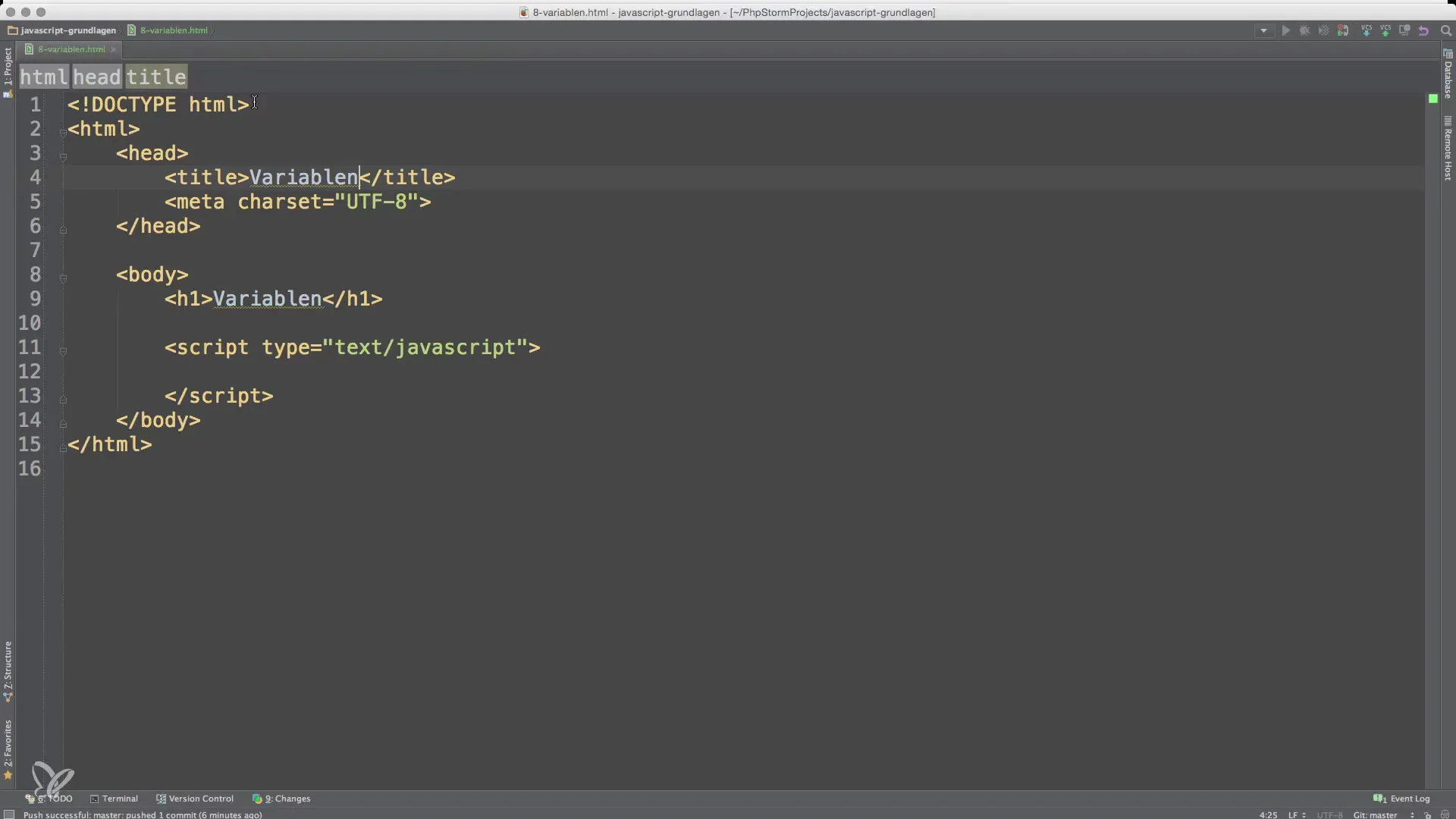The height and width of the screenshot is (819, 1456).
Task: Collapse fold marker at closing head line 6
Action: tap(63, 229)
